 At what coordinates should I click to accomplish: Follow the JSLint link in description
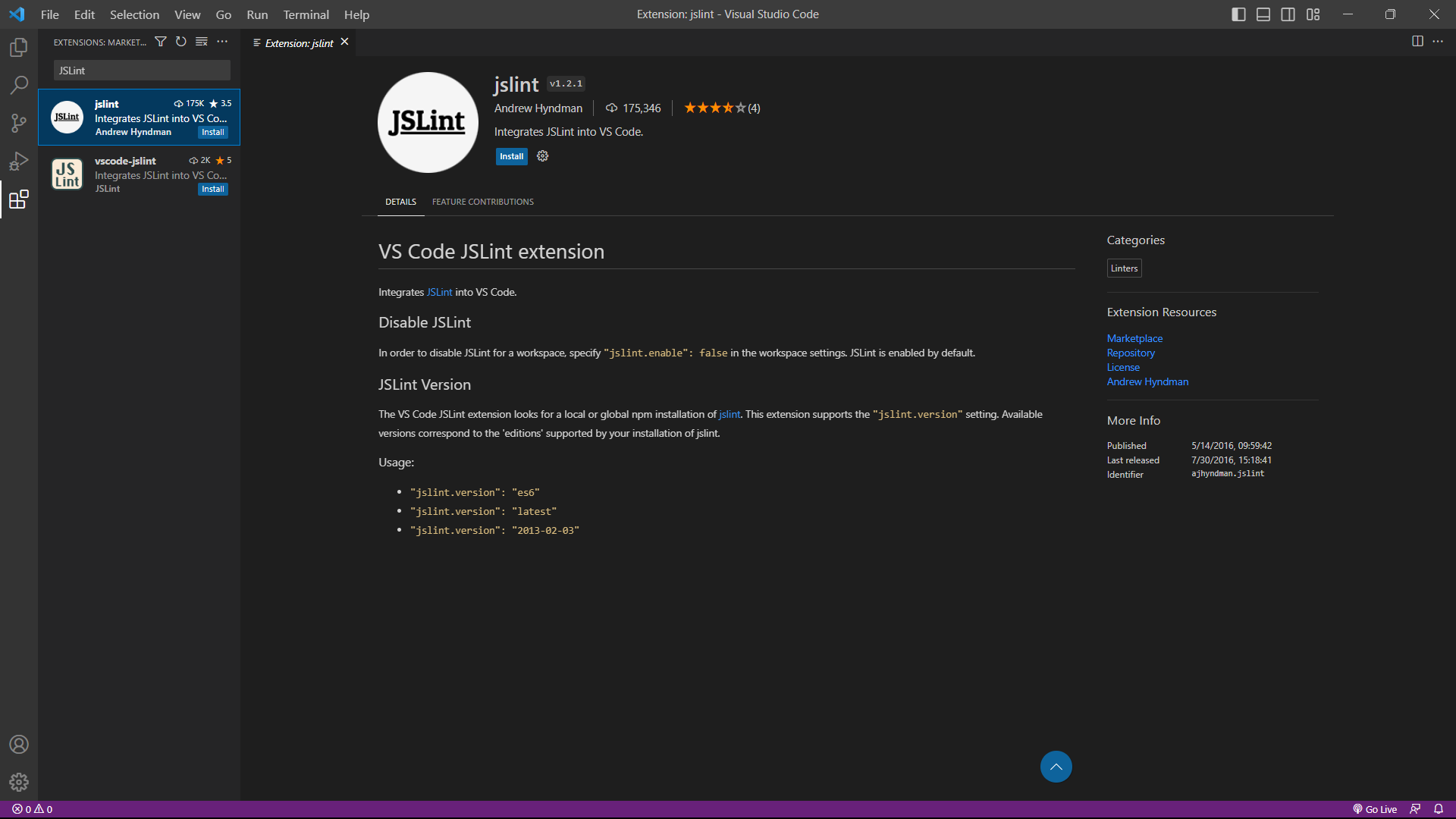[x=439, y=292]
